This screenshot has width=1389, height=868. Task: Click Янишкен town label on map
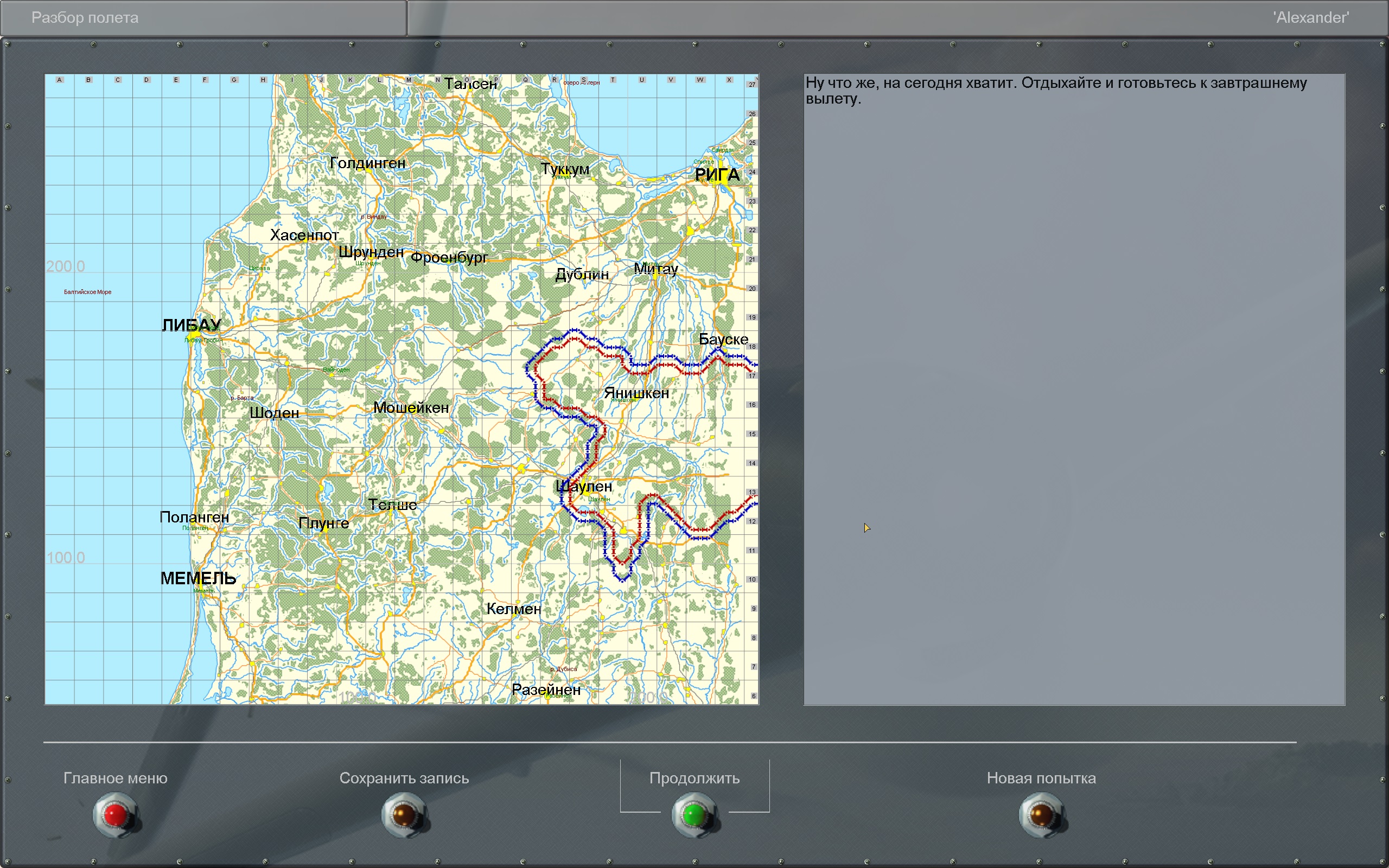[x=636, y=393]
